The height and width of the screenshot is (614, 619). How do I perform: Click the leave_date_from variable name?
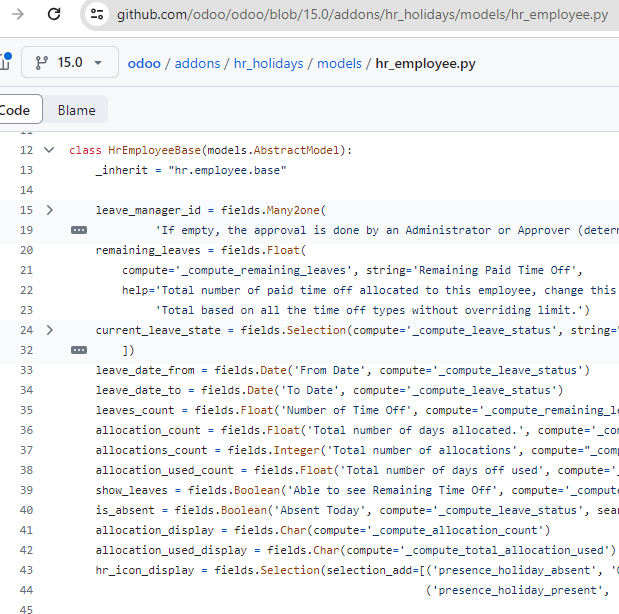click(145, 370)
